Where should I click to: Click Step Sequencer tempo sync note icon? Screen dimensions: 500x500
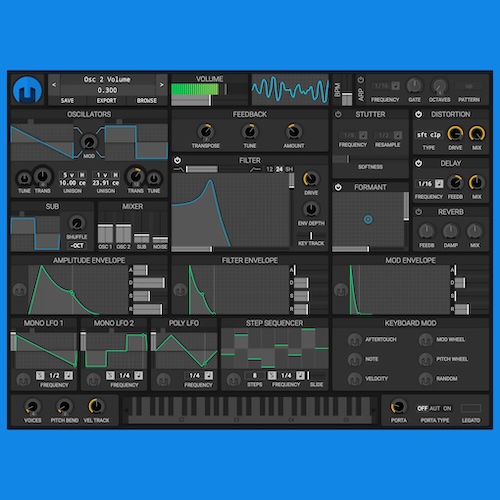(300, 376)
